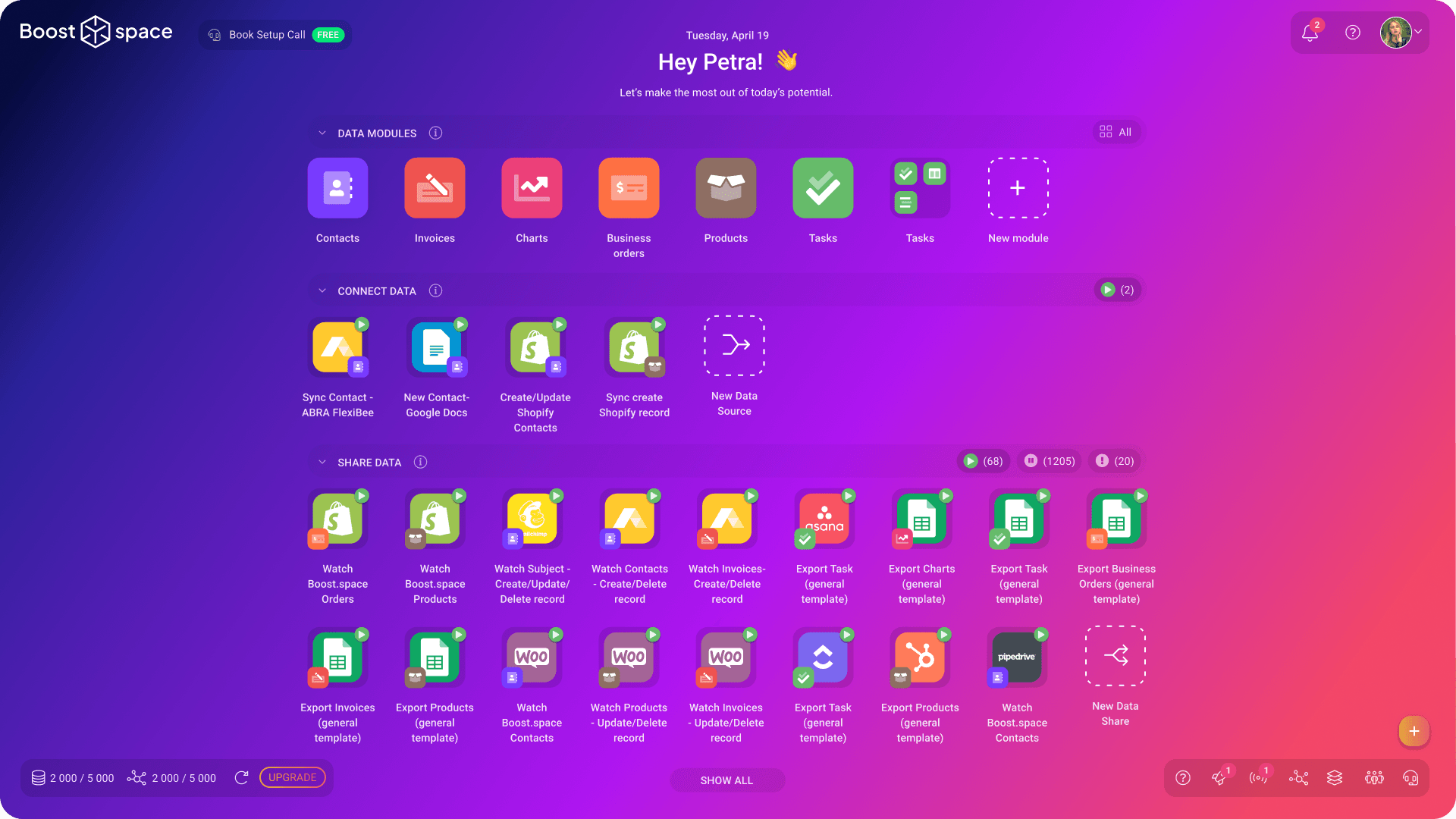This screenshot has height=819, width=1456.
Task: Open the rocket icon in bottom toolbar
Action: [x=1219, y=778]
